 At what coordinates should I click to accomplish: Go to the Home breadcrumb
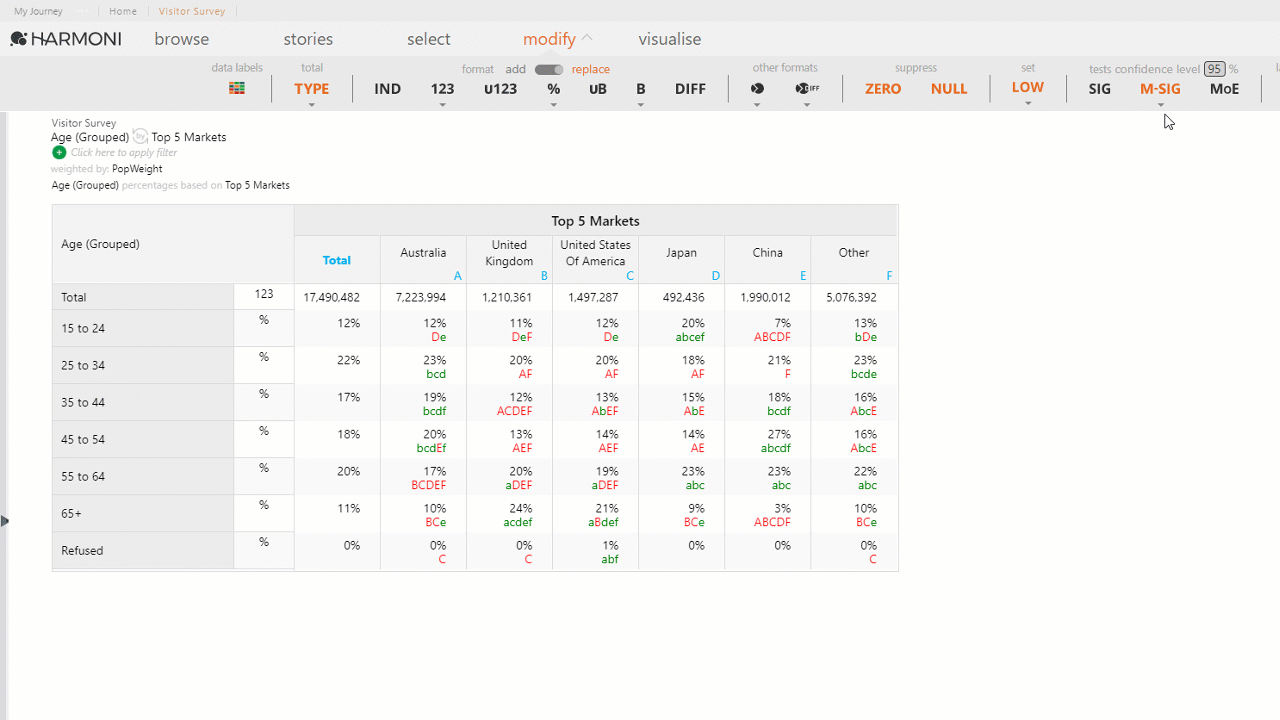[123, 11]
